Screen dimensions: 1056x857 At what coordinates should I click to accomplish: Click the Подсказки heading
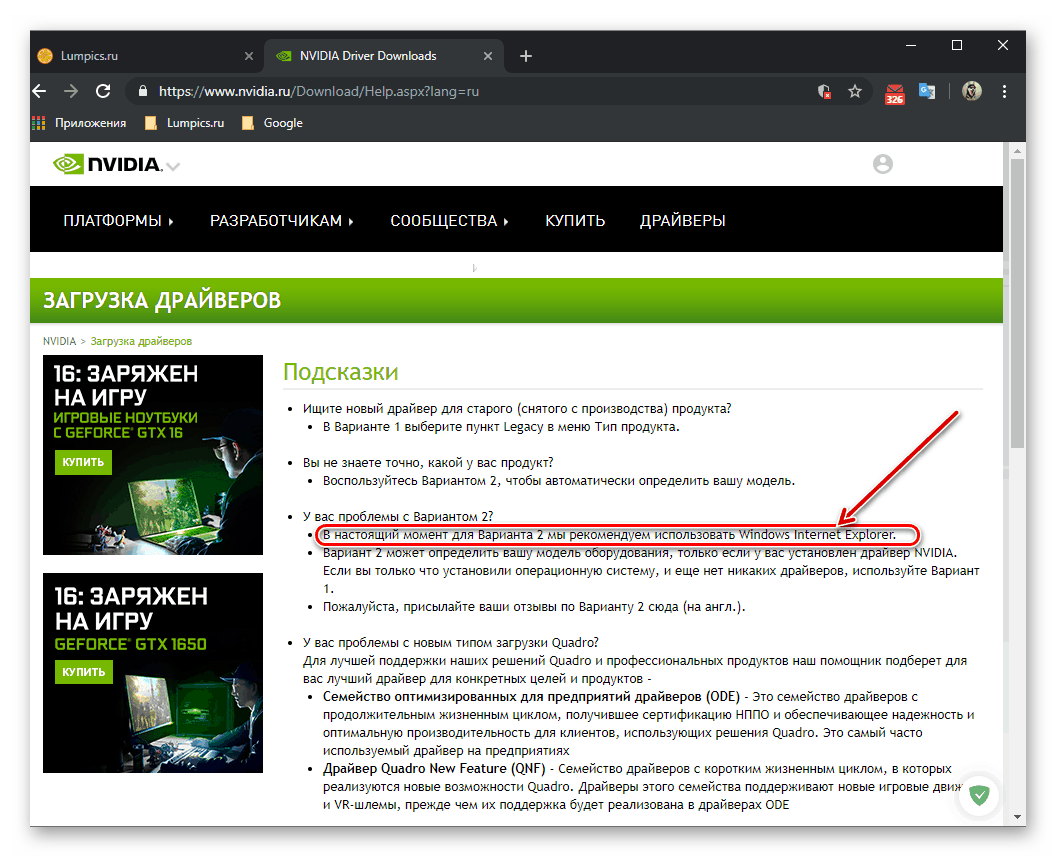click(341, 372)
